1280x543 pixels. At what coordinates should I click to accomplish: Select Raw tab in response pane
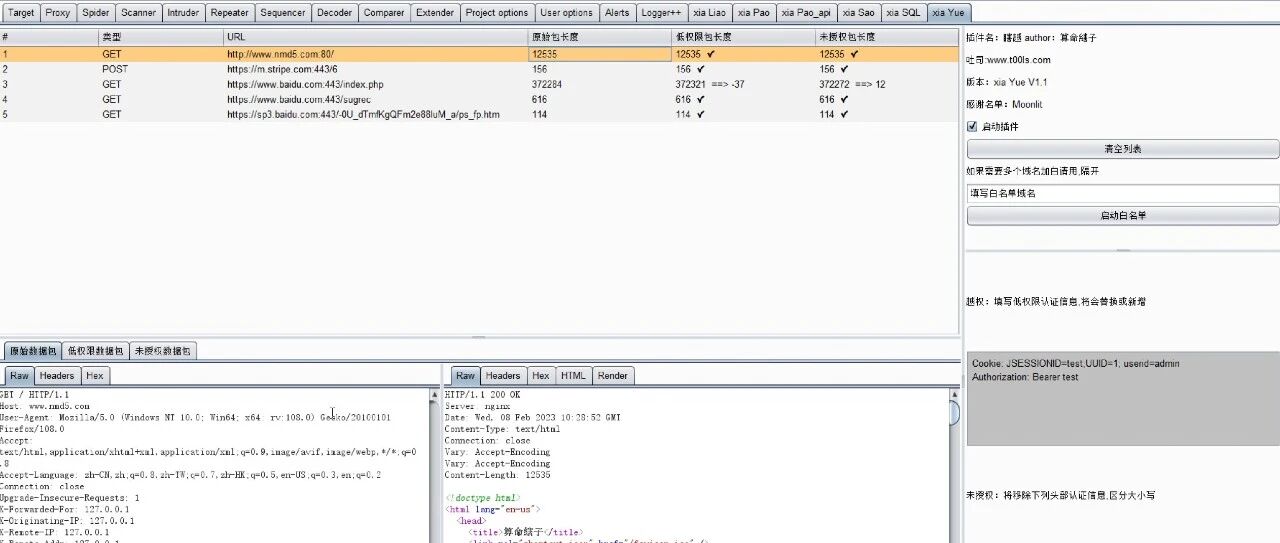465,376
